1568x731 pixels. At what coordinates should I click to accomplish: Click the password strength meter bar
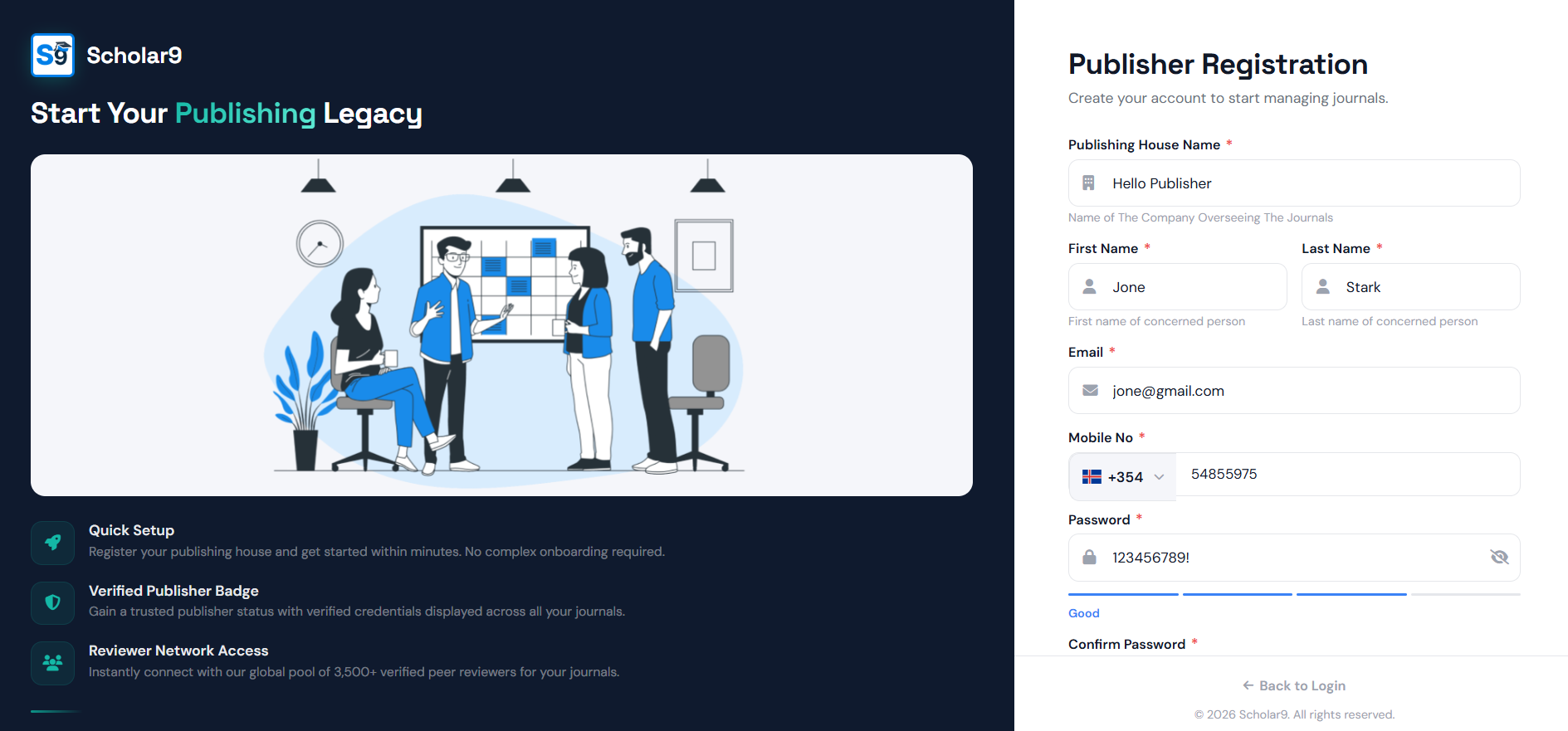[x=1294, y=594]
